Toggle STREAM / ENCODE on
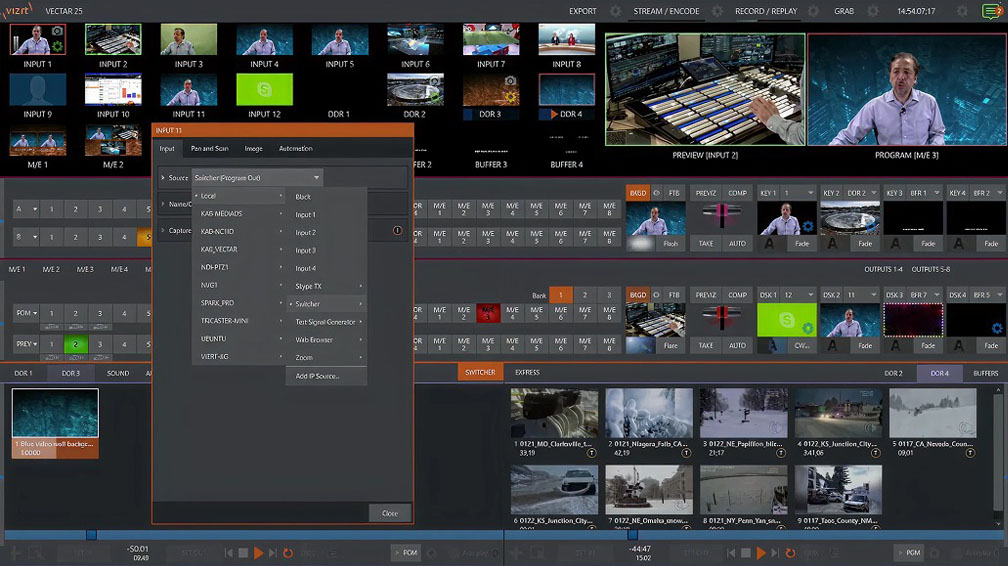 pyautogui.click(x=666, y=11)
